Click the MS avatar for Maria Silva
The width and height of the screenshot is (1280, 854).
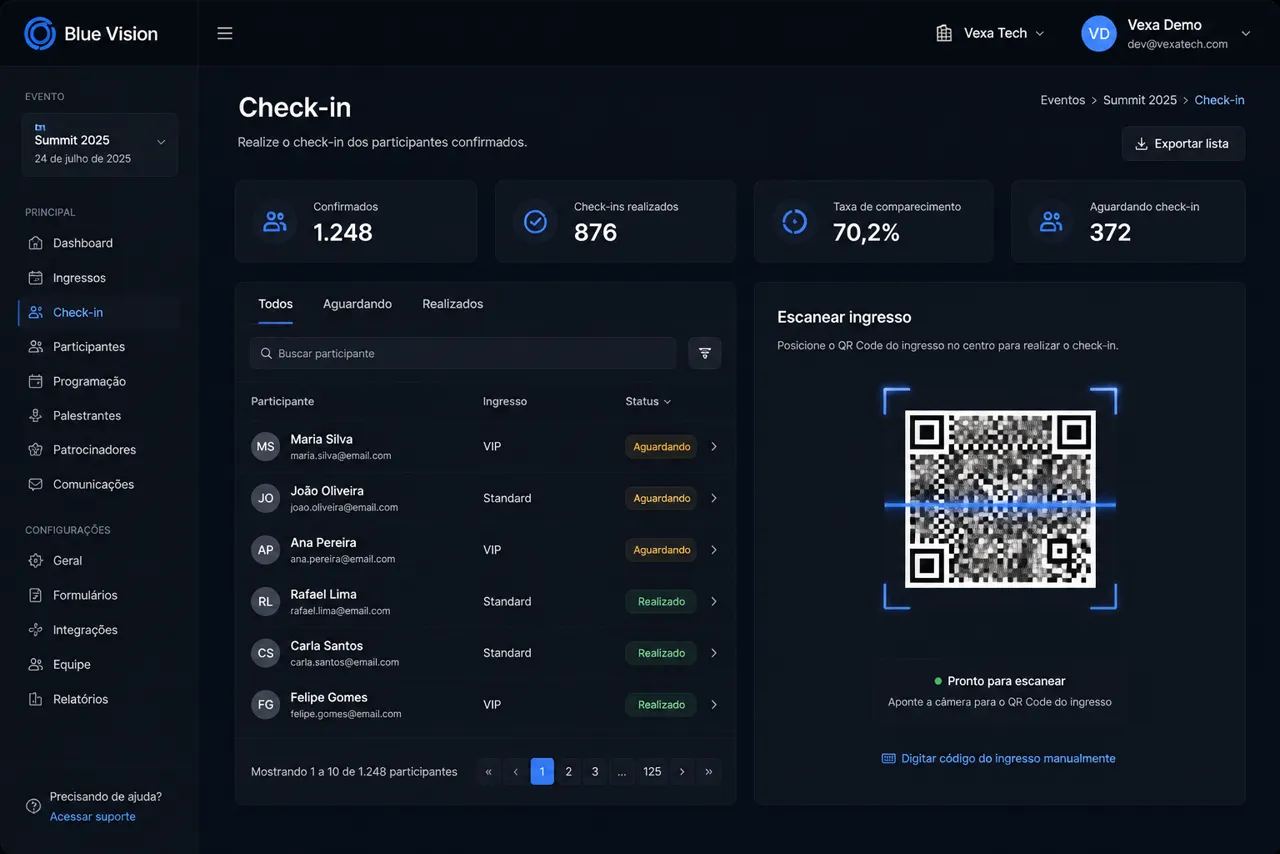click(265, 447)
